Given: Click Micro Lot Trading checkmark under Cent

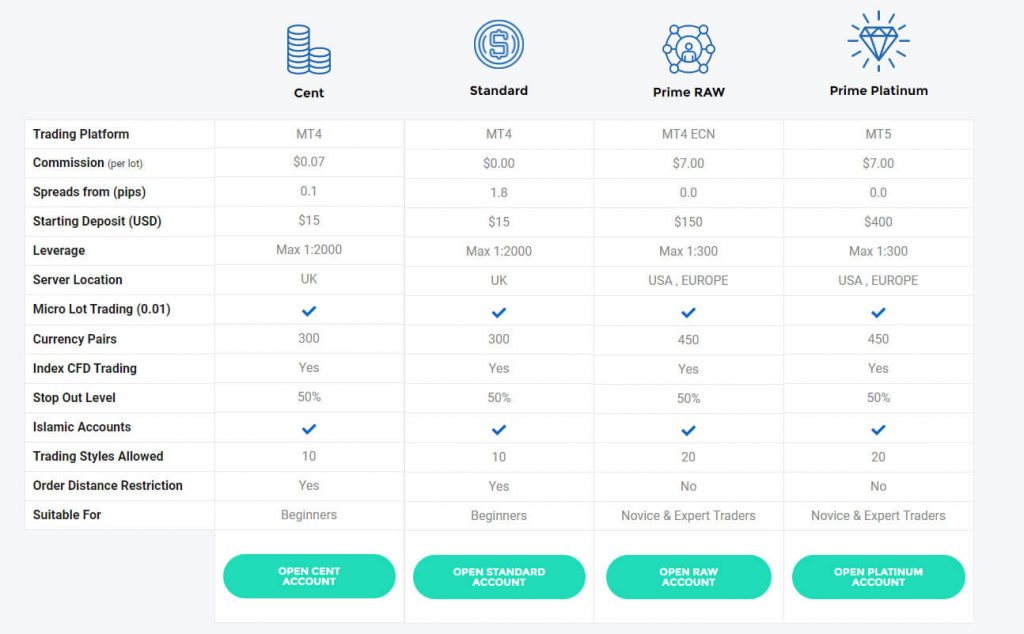Looking at the screenshot, I should [309, 311].
